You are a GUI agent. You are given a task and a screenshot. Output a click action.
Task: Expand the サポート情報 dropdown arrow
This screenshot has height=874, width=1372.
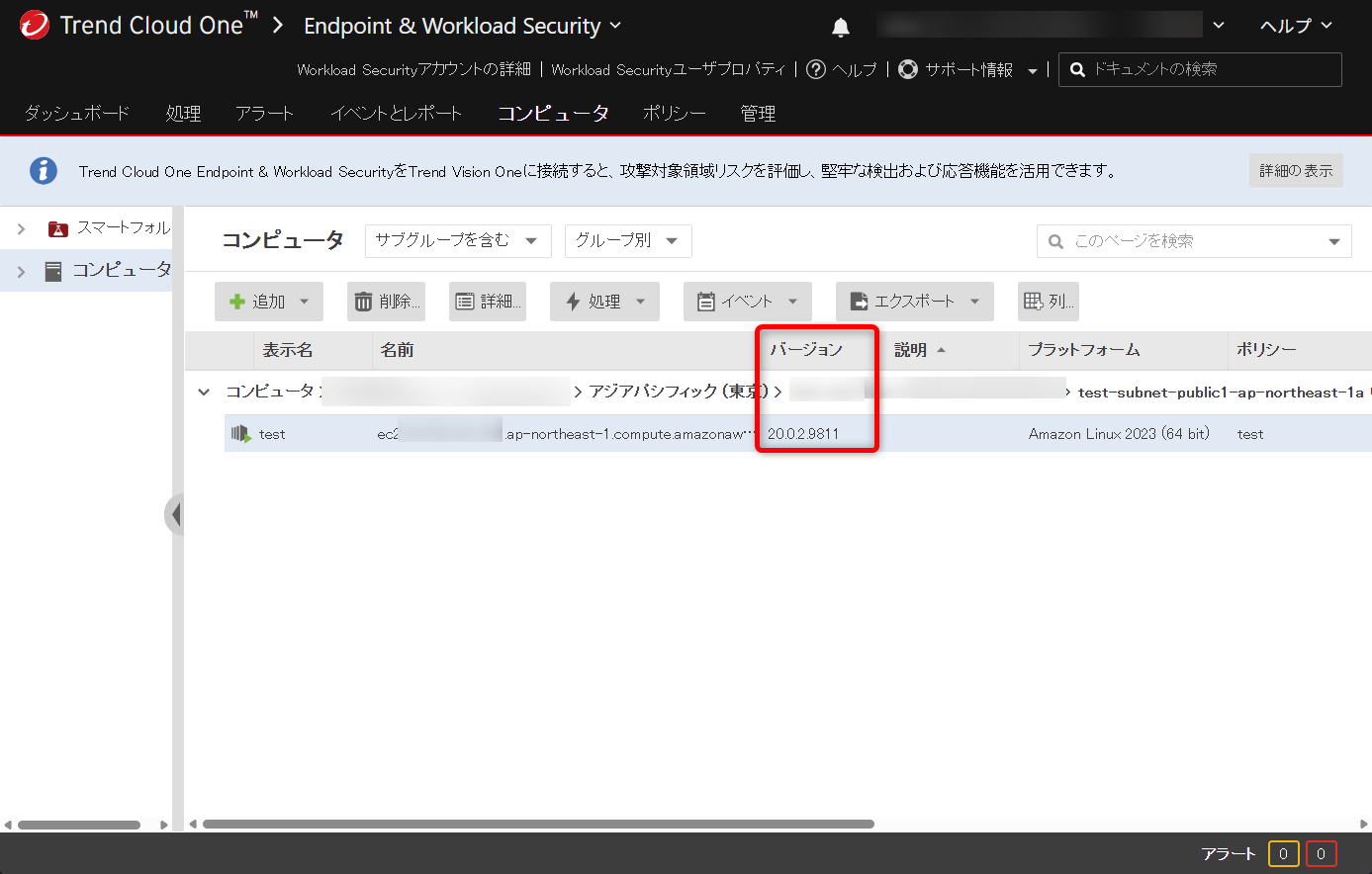pyautogui.click(x=1033, y=71)
